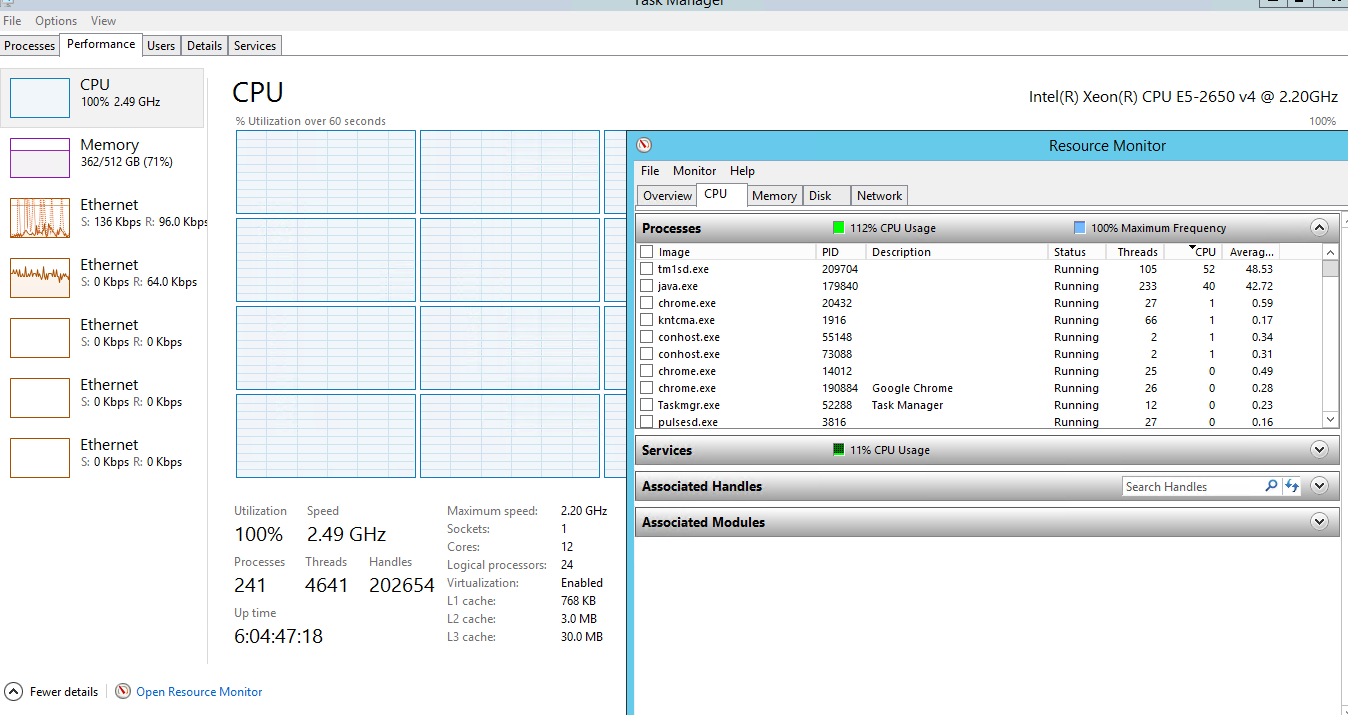Click the search magnifier in Search Handles

1271,486
